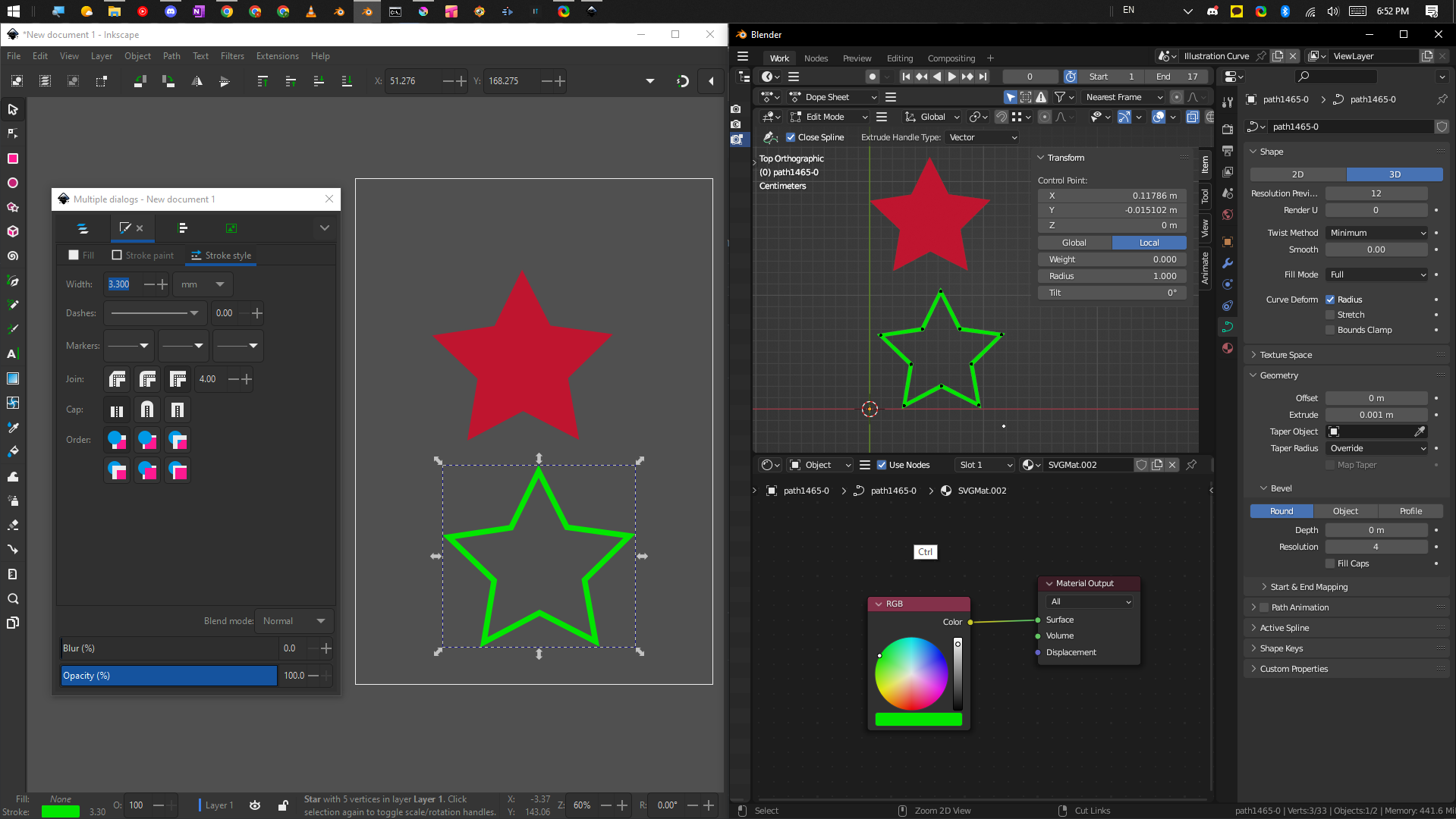Enable Stretch checkbox
Image resolution: width=1456 pixels, height=819 pixels.
[x=1330, y=315]
